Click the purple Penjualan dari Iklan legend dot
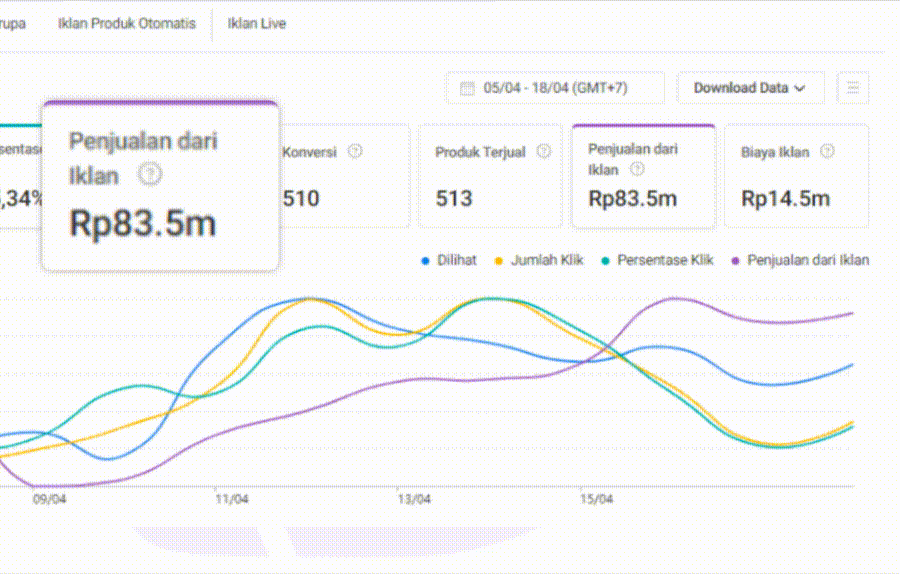This screenshot has height=574, width=900. (x=735, y=261)
